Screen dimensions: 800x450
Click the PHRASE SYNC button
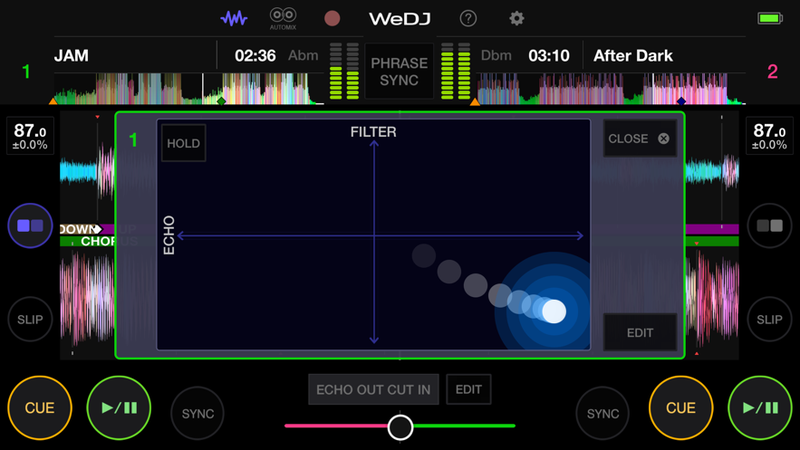(x=399, y=71)
